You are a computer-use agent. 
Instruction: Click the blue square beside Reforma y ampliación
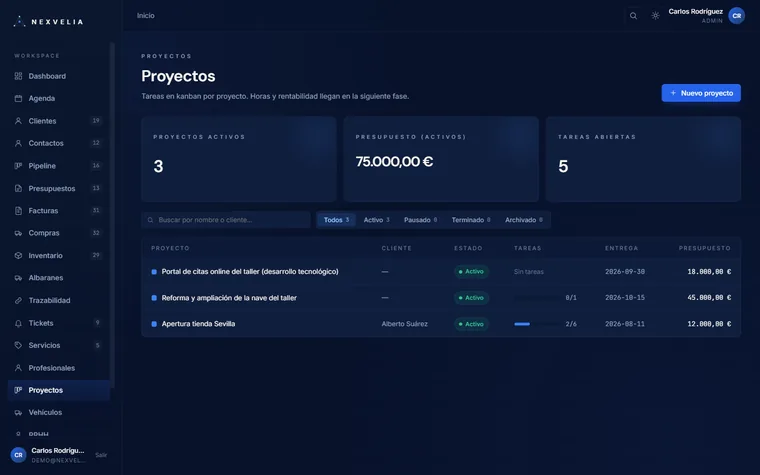154,298
